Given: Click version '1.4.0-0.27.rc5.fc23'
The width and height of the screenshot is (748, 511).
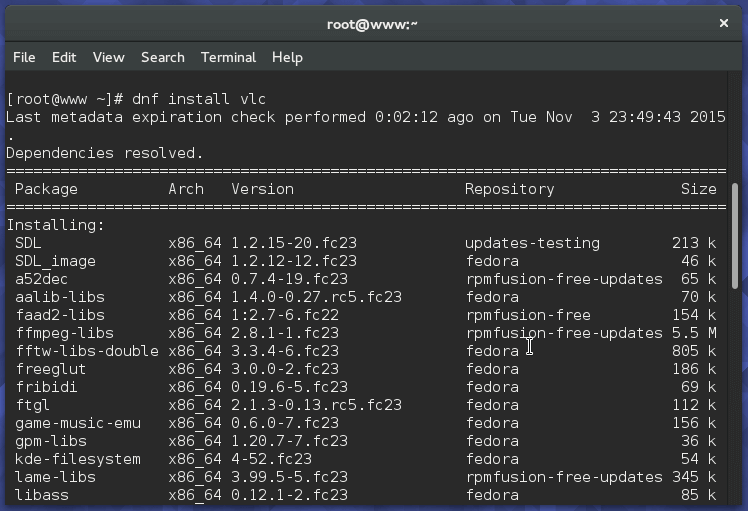Looking at the screenshot, I should 316,297.
